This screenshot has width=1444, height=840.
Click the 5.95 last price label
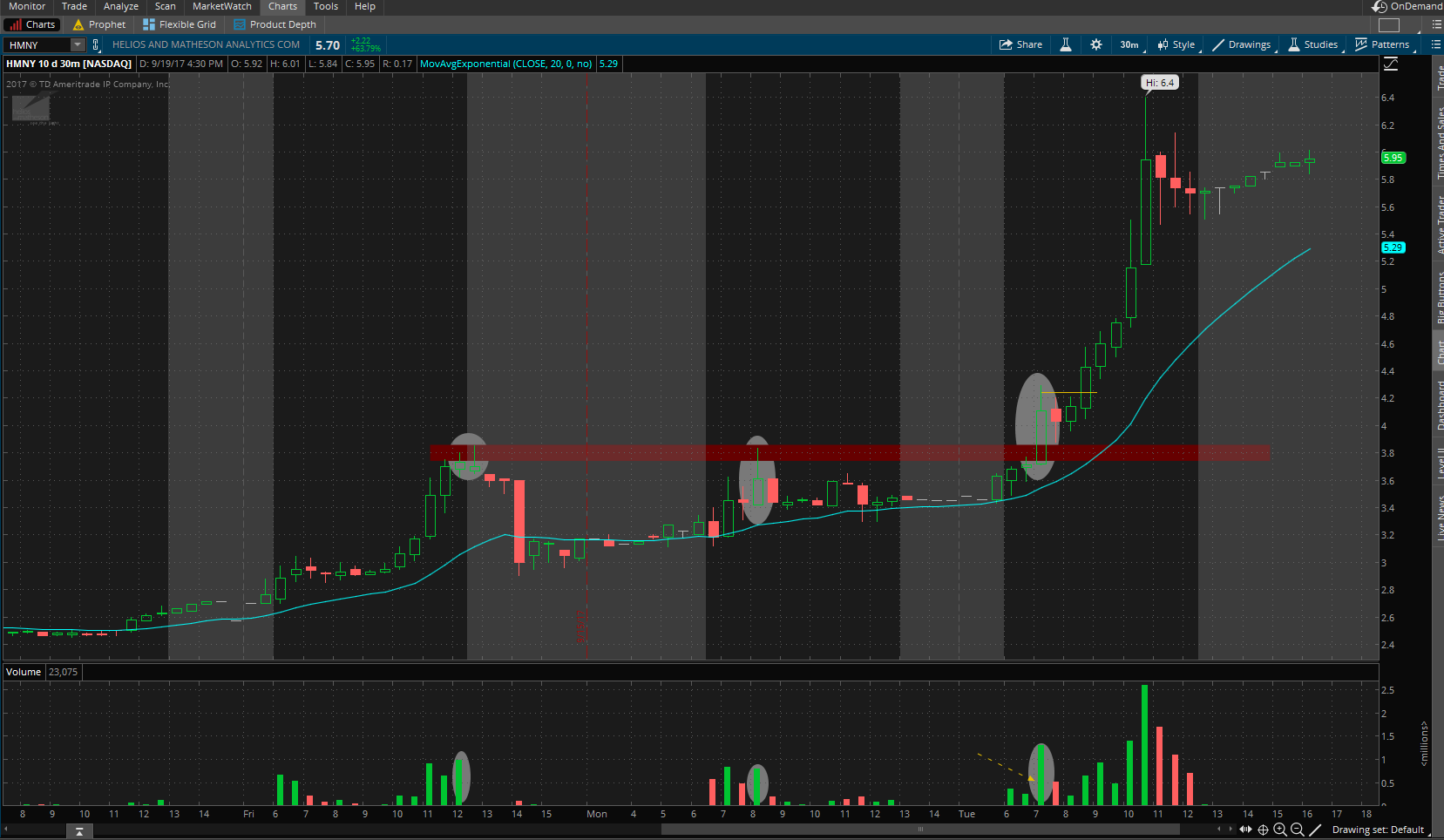coord(1393,158)
